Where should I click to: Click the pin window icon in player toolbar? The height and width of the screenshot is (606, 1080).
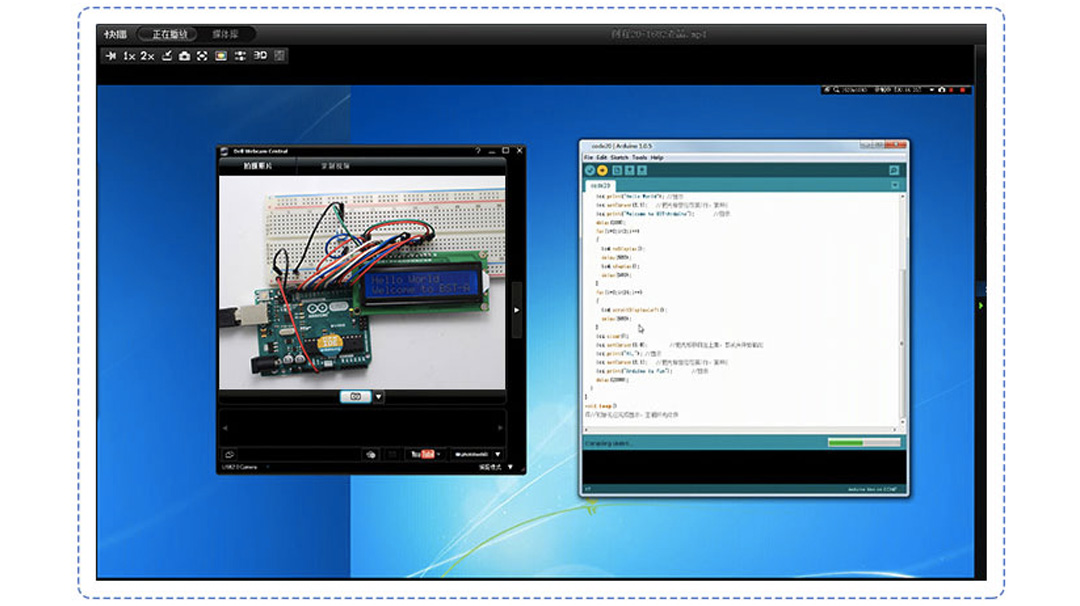tap(110, 56)
